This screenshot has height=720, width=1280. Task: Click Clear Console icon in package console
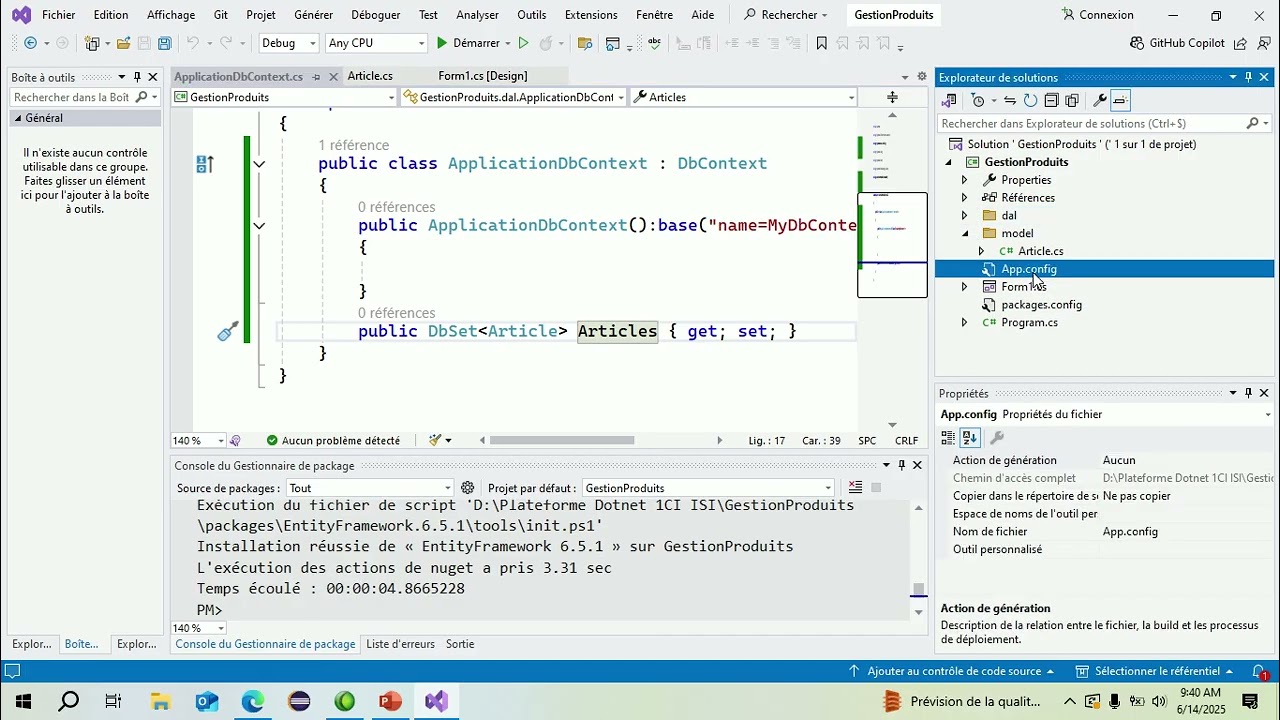tap(855, 487)
